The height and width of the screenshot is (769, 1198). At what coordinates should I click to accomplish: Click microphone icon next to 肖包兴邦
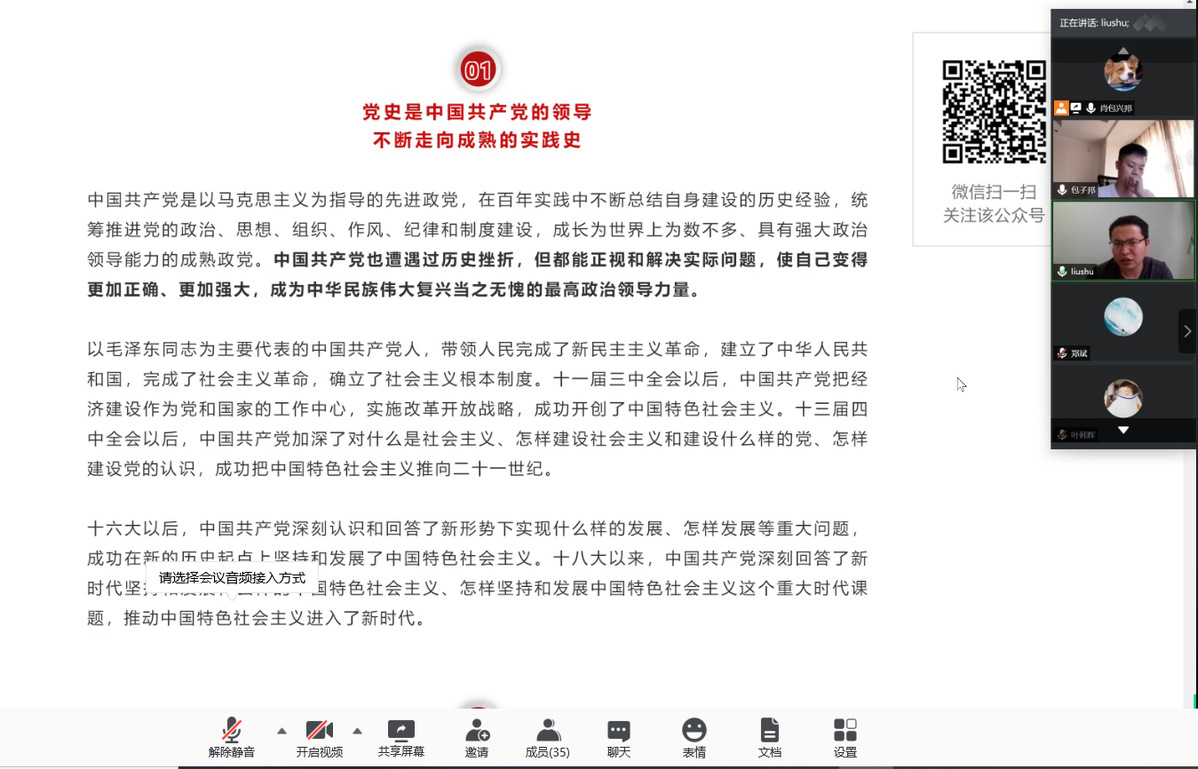pyautogui.click(x=1091, y=108)
